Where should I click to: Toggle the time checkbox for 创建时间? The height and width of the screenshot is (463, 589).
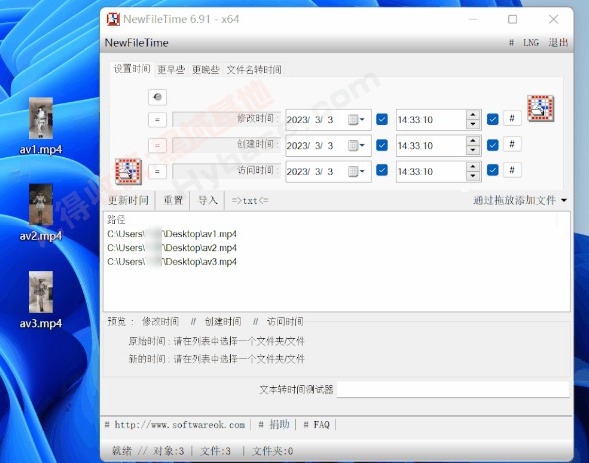point(492,145)
